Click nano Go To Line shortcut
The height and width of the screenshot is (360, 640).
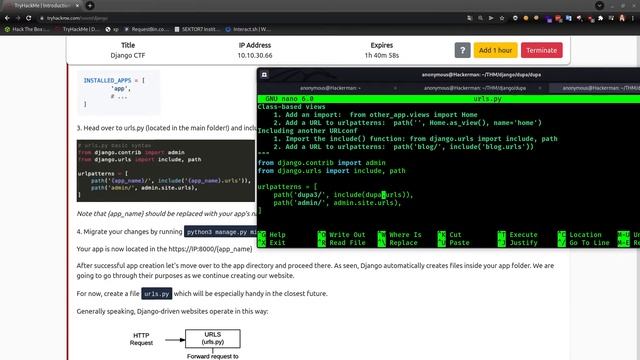pyautogui.click(x=584, y=243)
